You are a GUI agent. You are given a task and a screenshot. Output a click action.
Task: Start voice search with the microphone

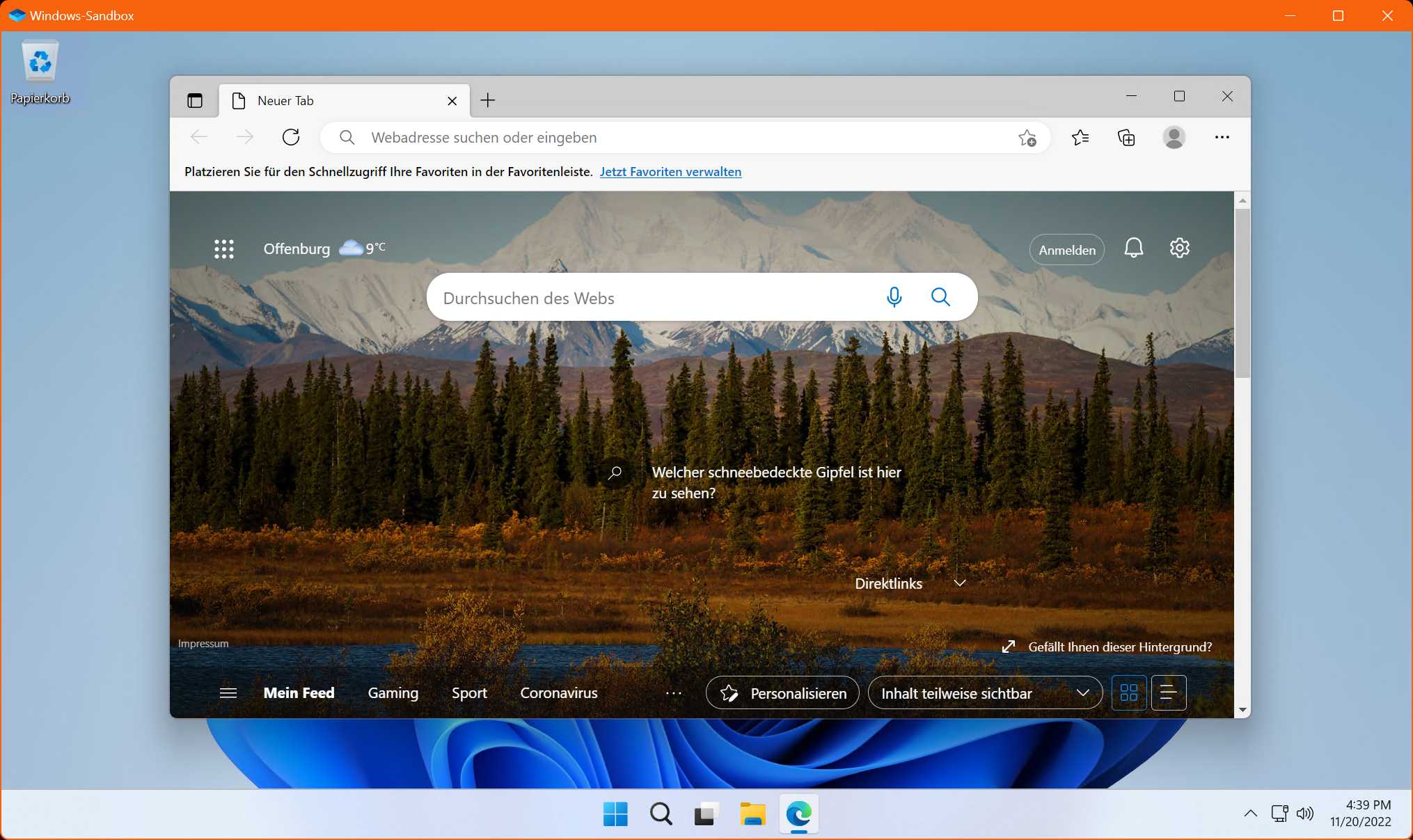click(894, 296)
